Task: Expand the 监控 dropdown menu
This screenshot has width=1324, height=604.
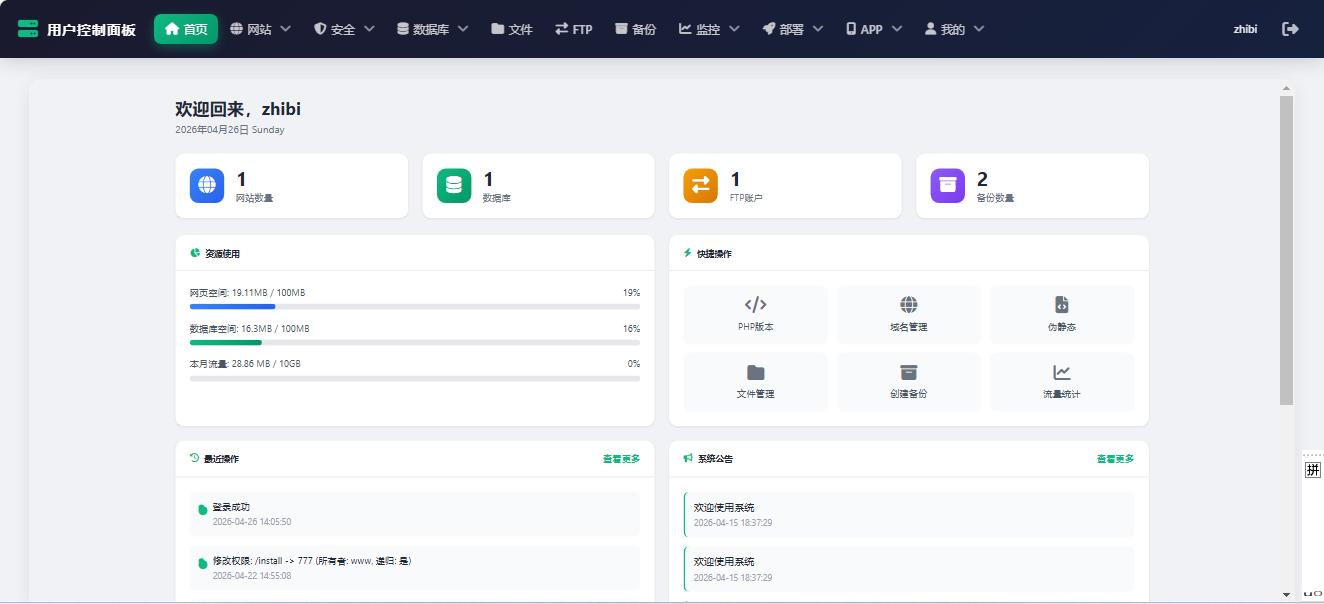Action: point(709,29)
